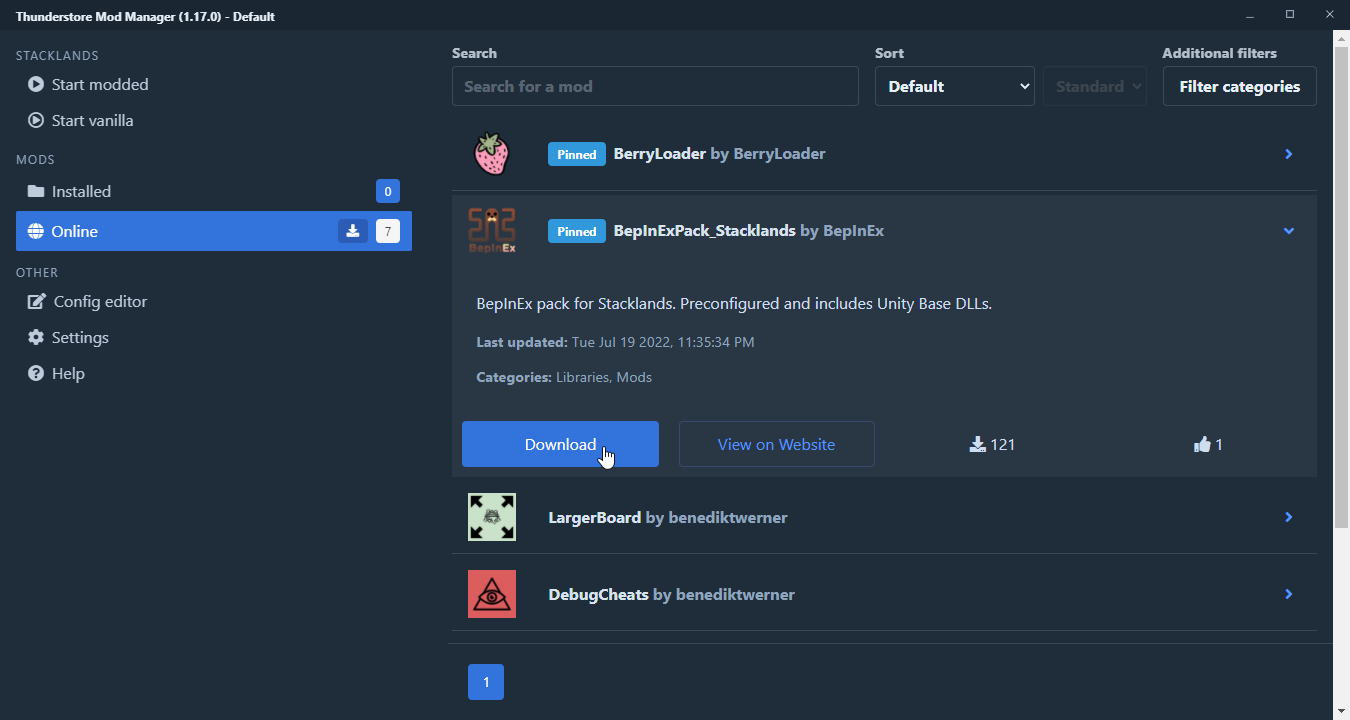Click inside the mod search field

[x=655, y=86]
